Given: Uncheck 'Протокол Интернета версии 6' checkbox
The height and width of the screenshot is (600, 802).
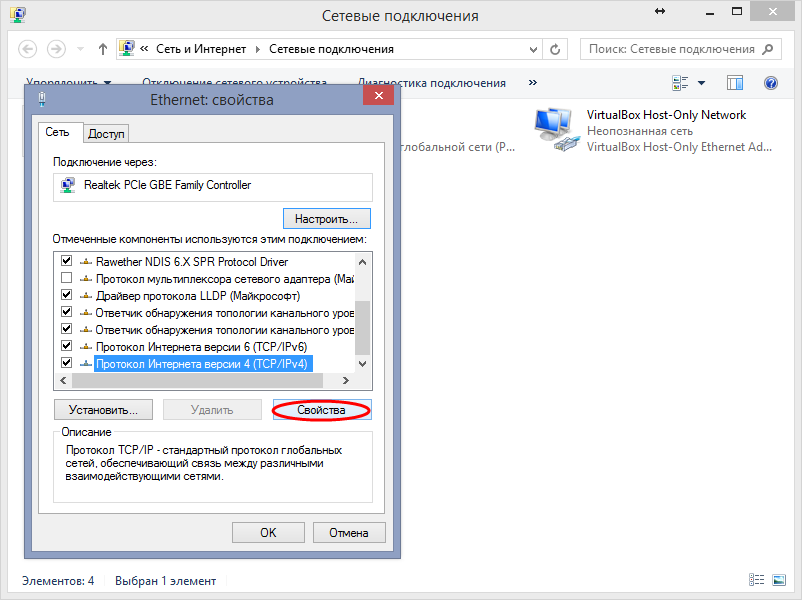Looking at the screenshot, I should (x=66, y=346).
